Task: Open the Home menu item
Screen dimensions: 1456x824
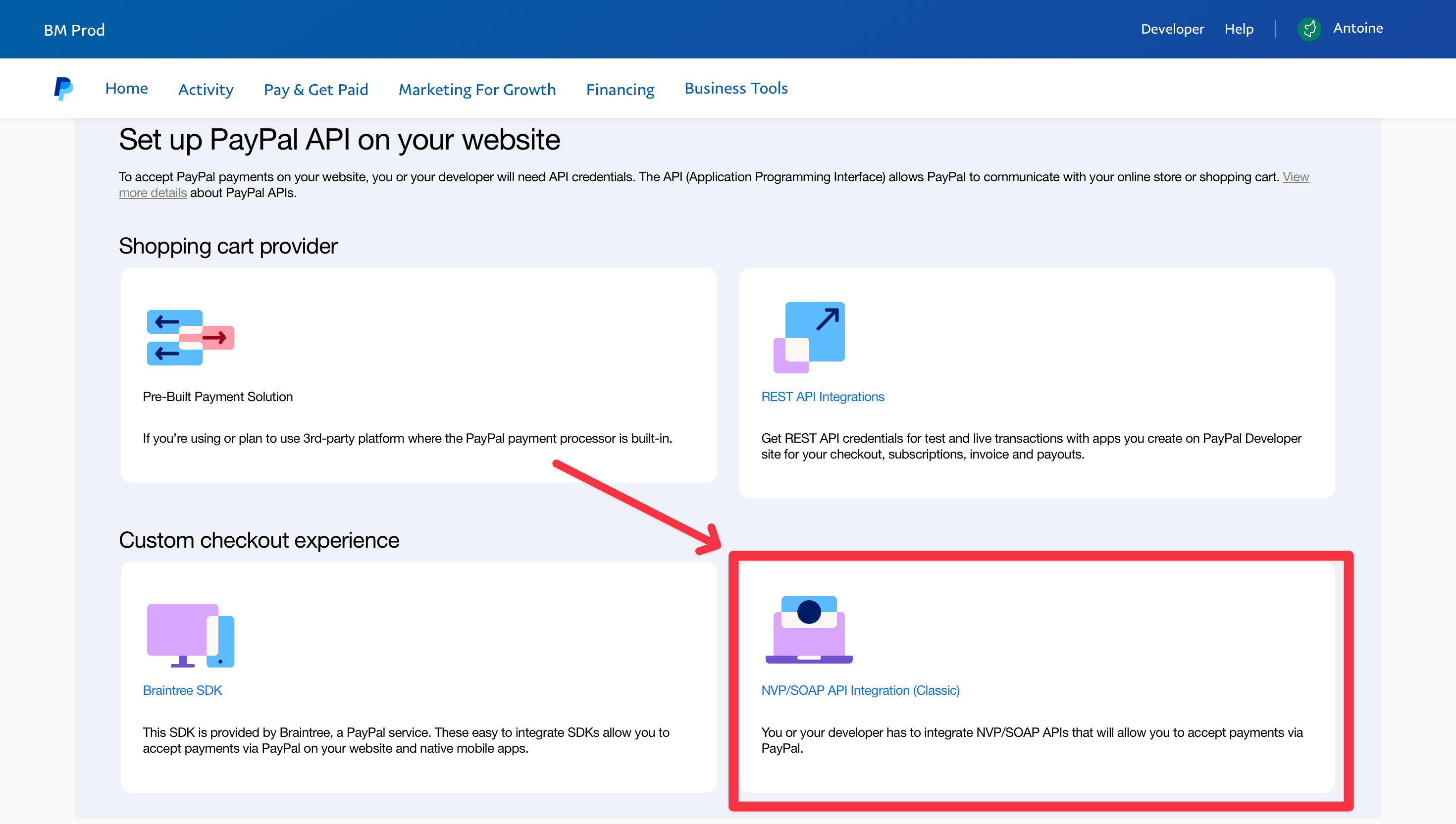Action: pos(126,88)
